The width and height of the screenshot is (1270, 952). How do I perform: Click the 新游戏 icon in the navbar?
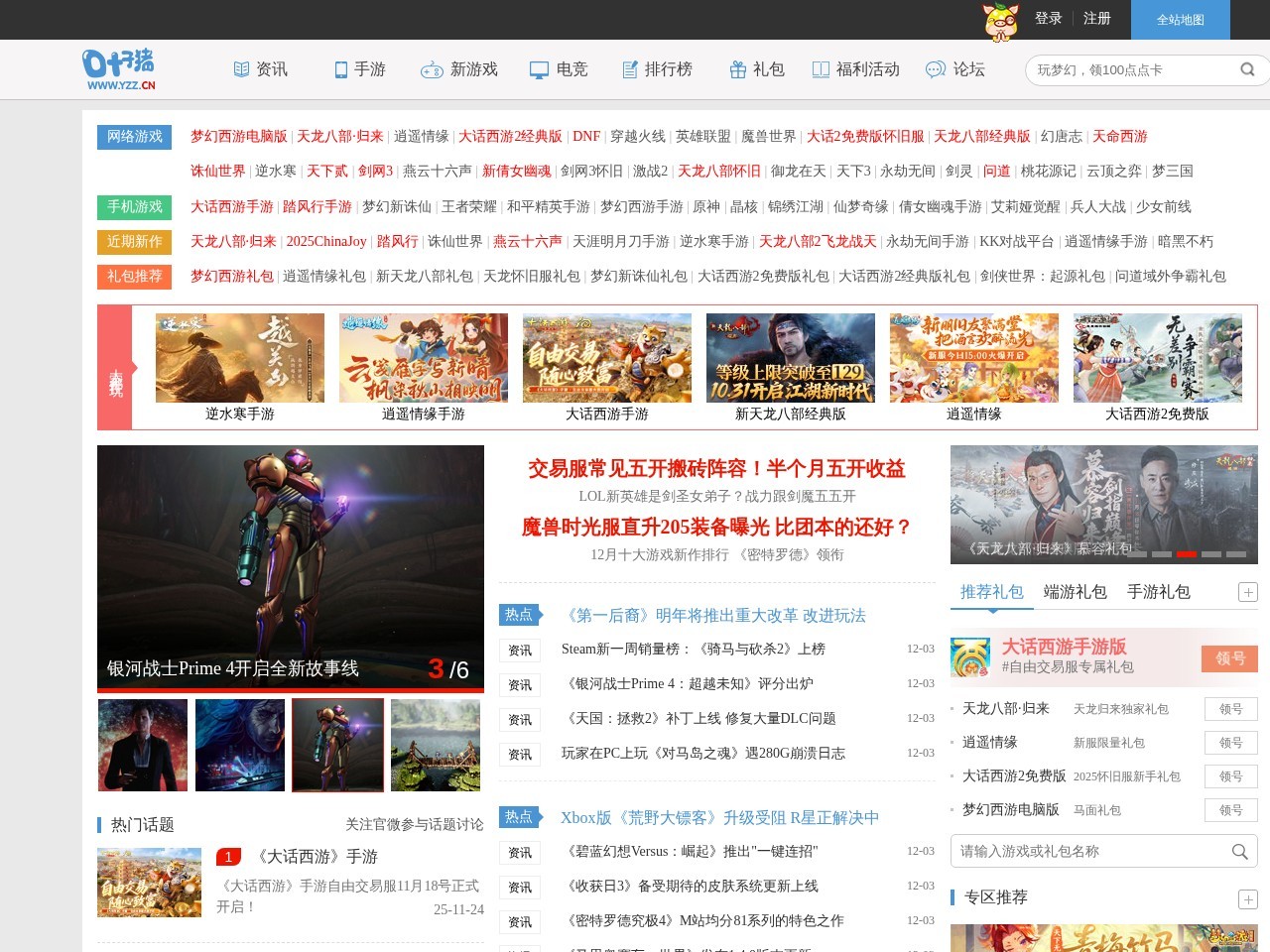[x=433, y=69]
